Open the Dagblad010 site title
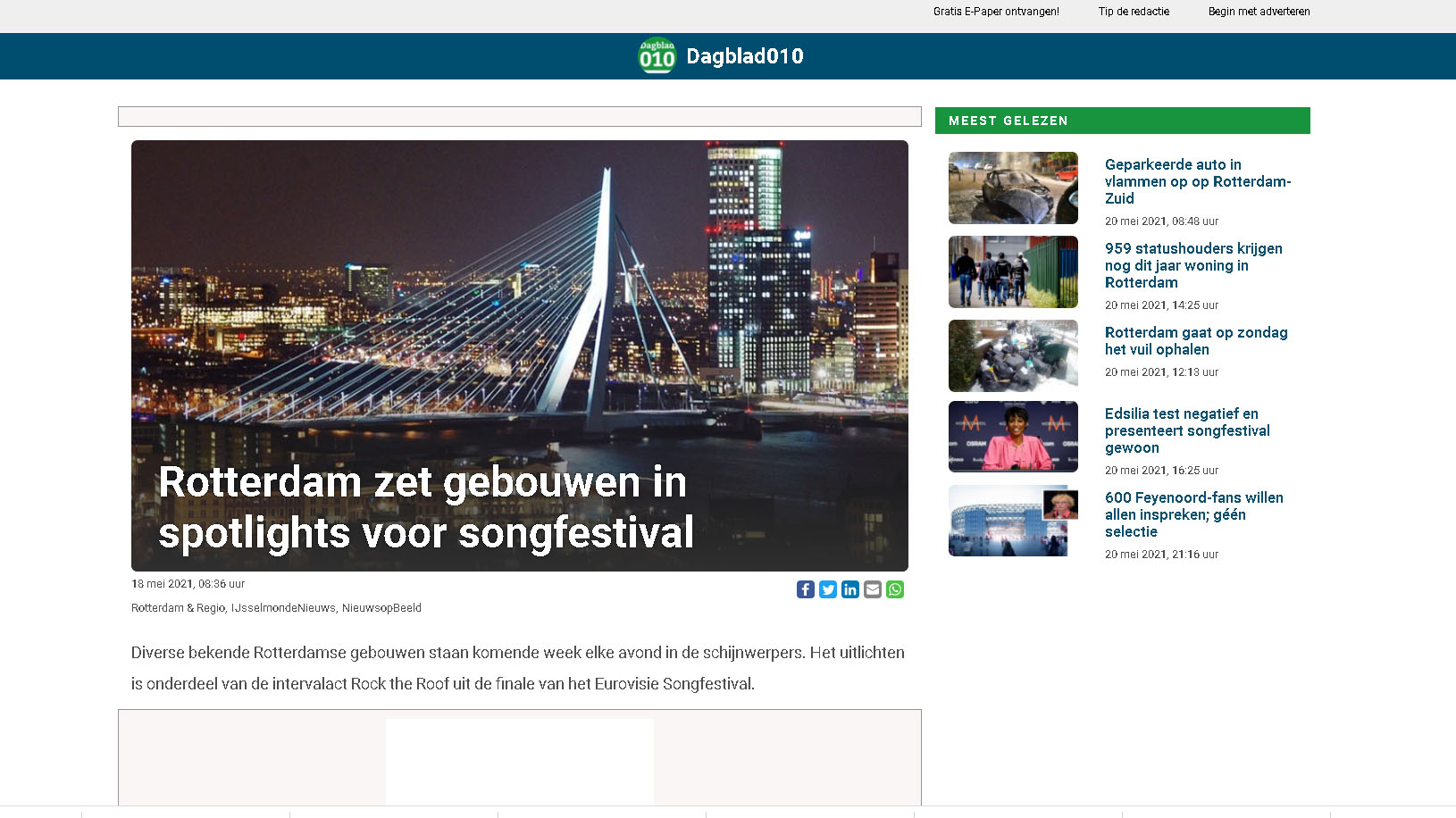 pyautogui.click(x=745, y=56)
